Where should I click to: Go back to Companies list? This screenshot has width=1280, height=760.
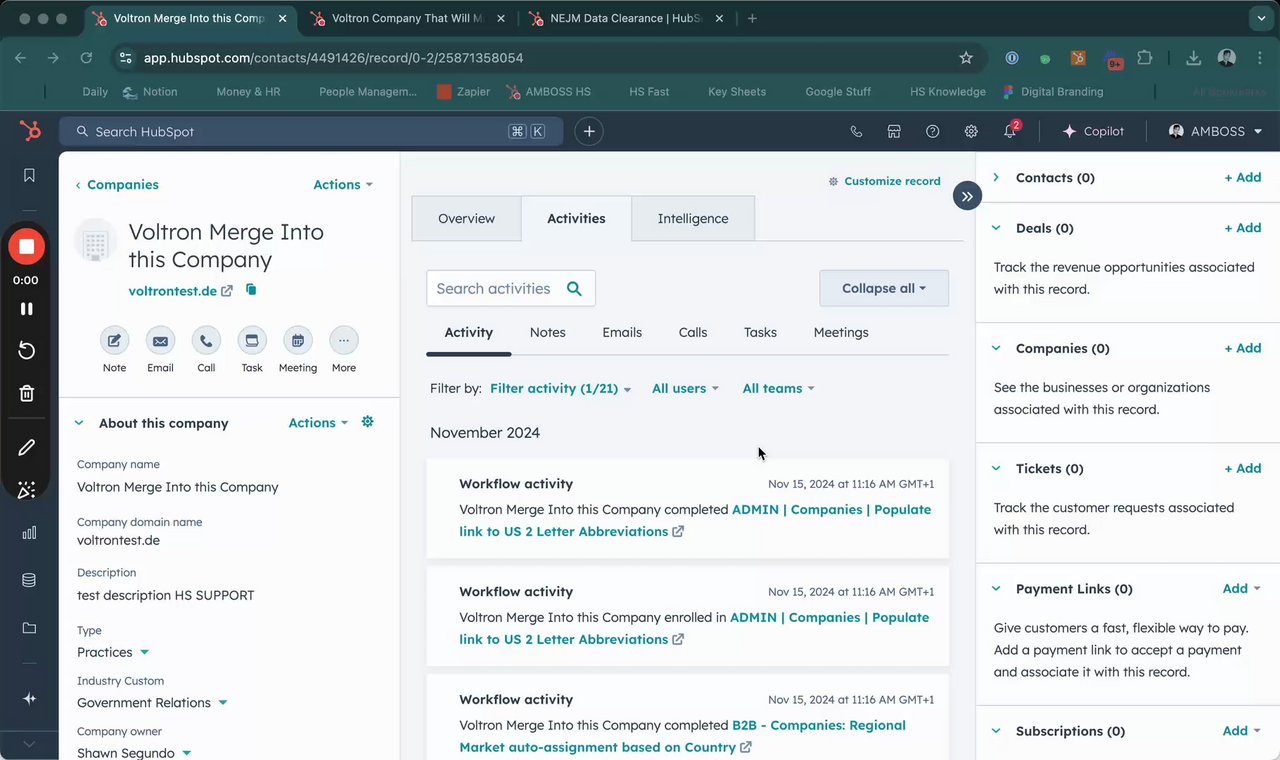[x=117, y=184]
